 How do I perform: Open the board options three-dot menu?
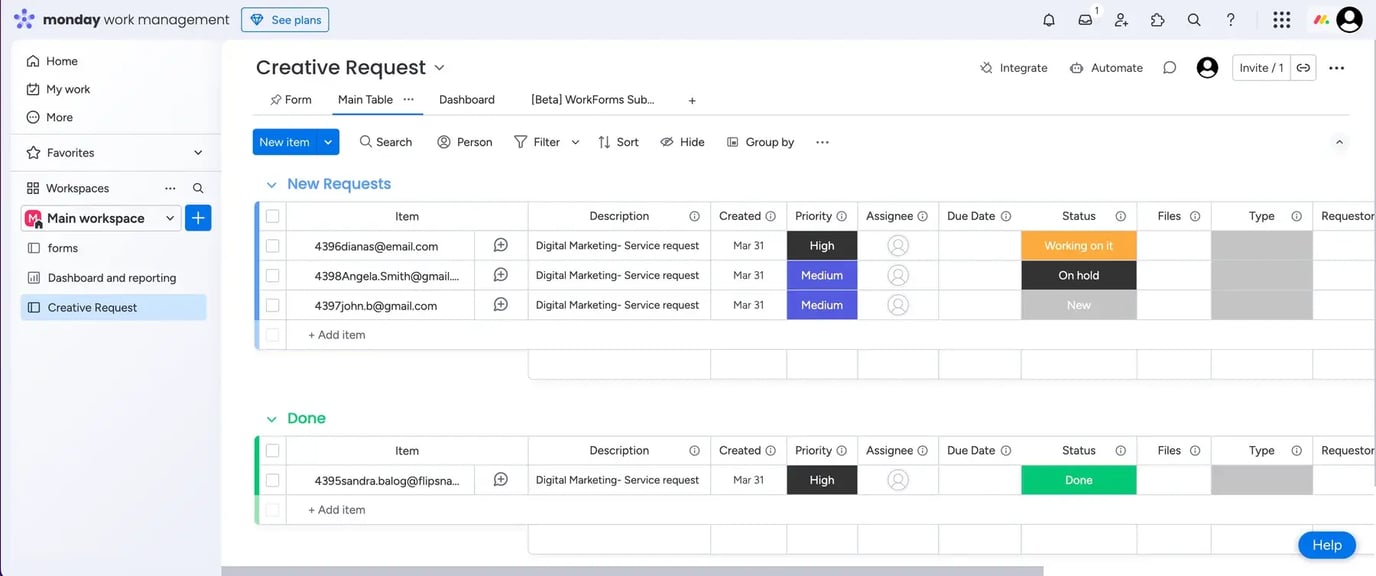pos(1337,68)
